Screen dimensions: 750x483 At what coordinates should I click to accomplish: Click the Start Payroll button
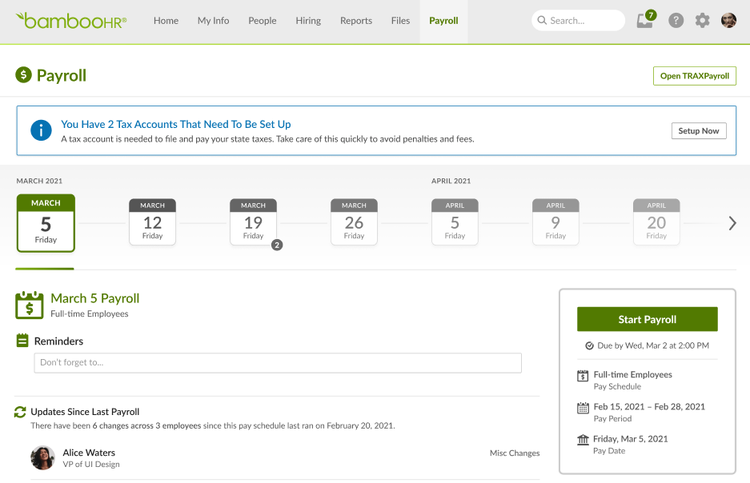pos(647,319)
